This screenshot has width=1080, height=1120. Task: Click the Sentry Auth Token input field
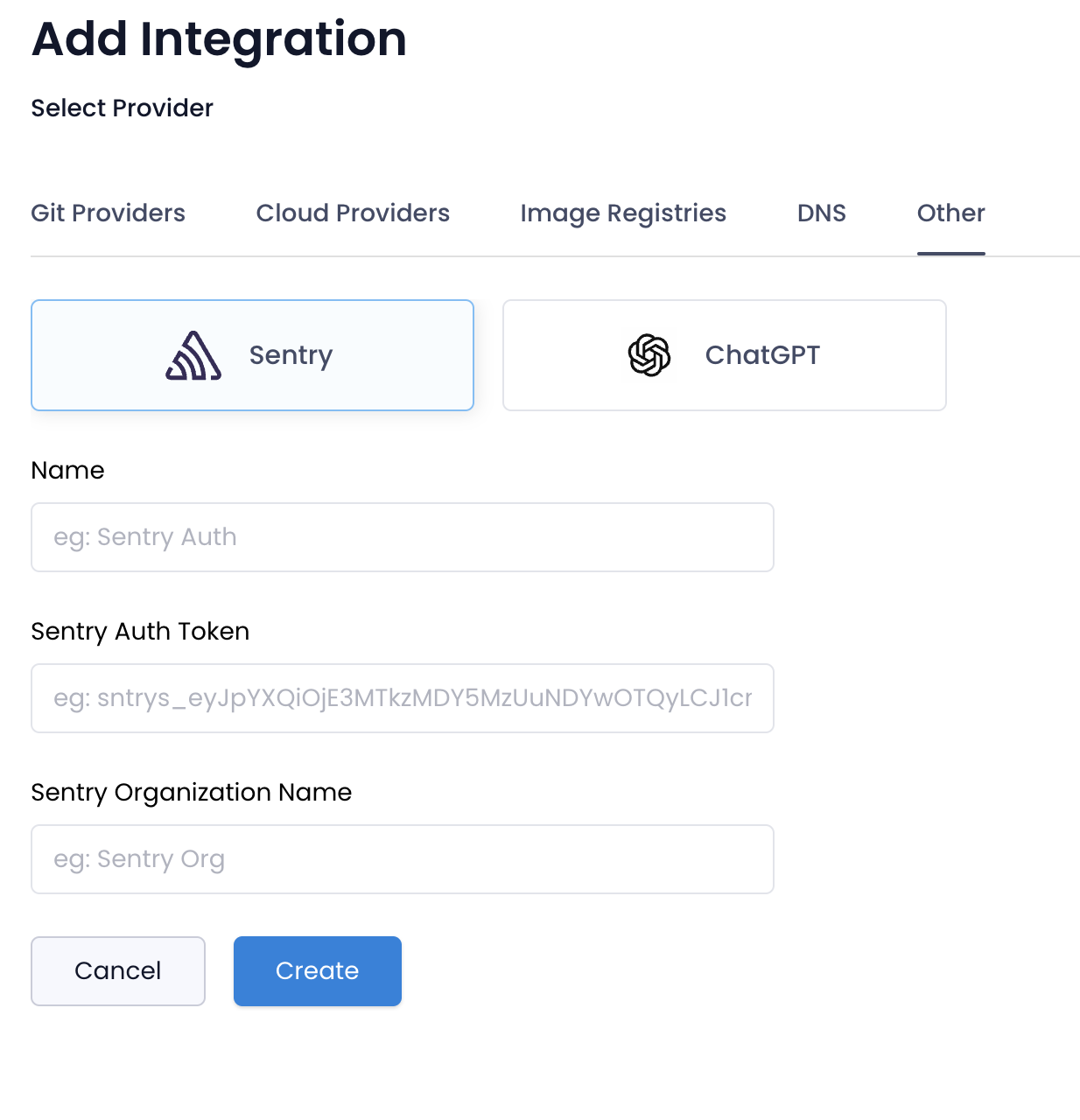click(x=403, y=698)
